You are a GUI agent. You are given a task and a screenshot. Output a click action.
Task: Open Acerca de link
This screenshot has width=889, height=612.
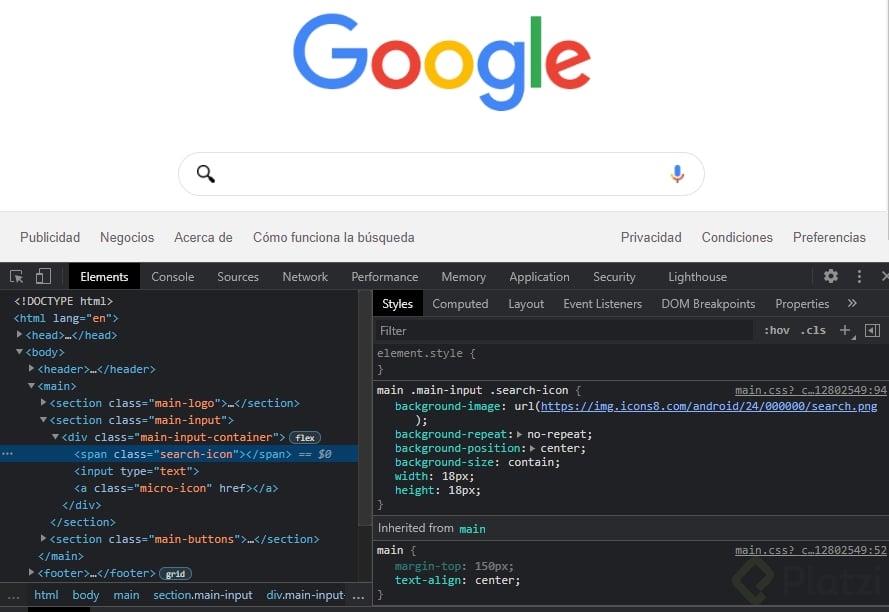tap(203, 237)
